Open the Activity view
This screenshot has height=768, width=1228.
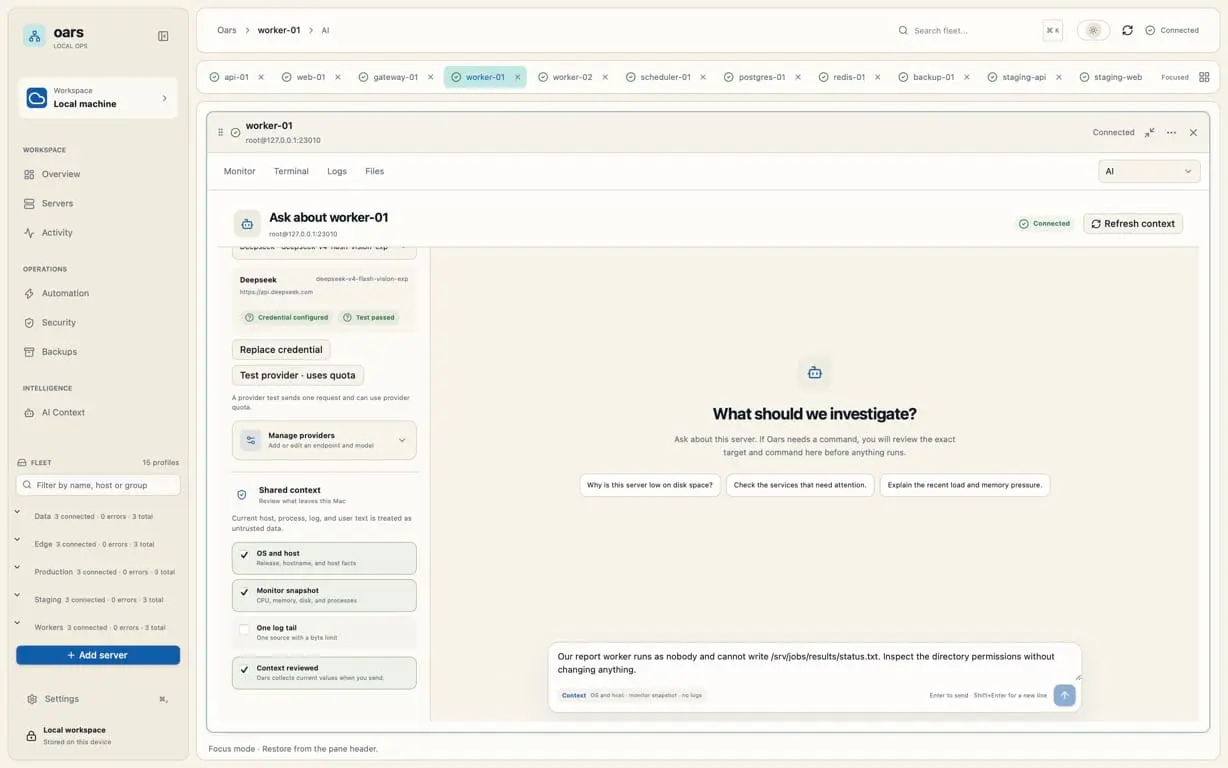(57, 232)
